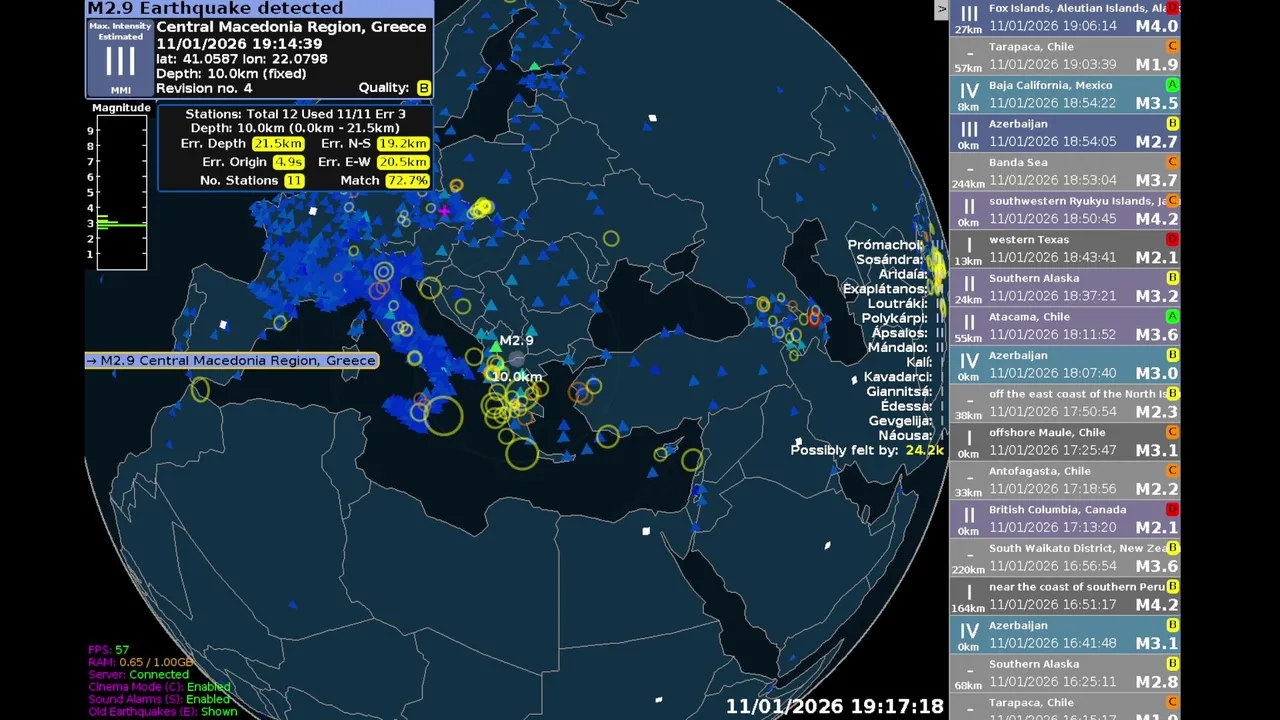Click the Sound Alarms (S) Enabled status
Viewport: 1280px width, 720px height.
tap(160, 699)
